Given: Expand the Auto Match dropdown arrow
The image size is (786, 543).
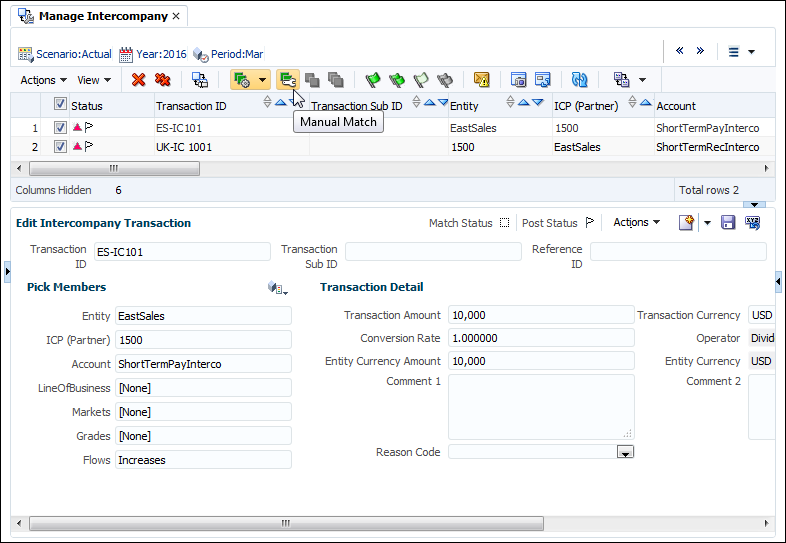Looking at the screenshot, I should pos(263,80).
